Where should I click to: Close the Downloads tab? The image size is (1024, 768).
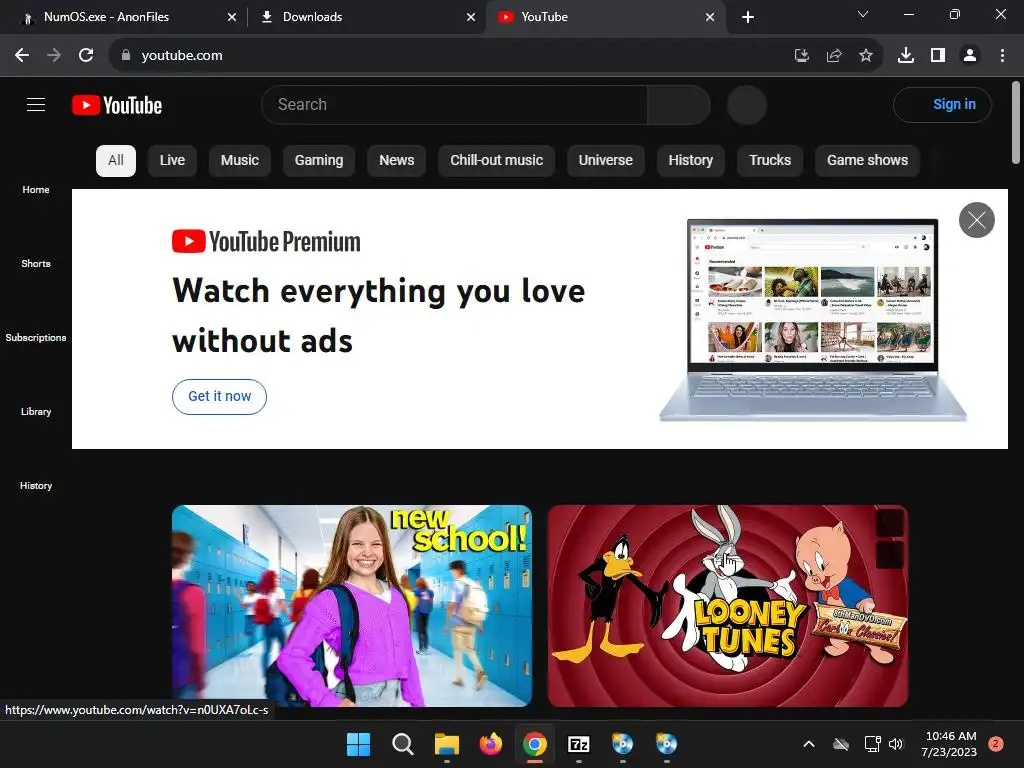(x=471, y=18)
